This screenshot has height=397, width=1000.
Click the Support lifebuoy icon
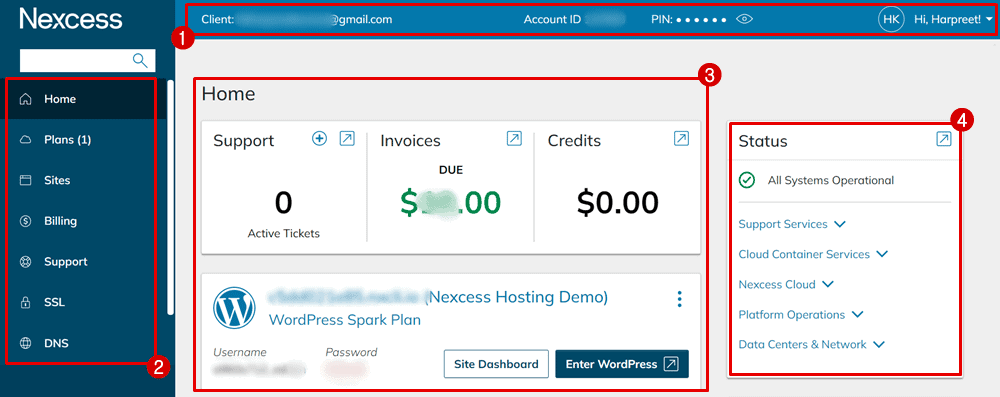coord(26,262)
